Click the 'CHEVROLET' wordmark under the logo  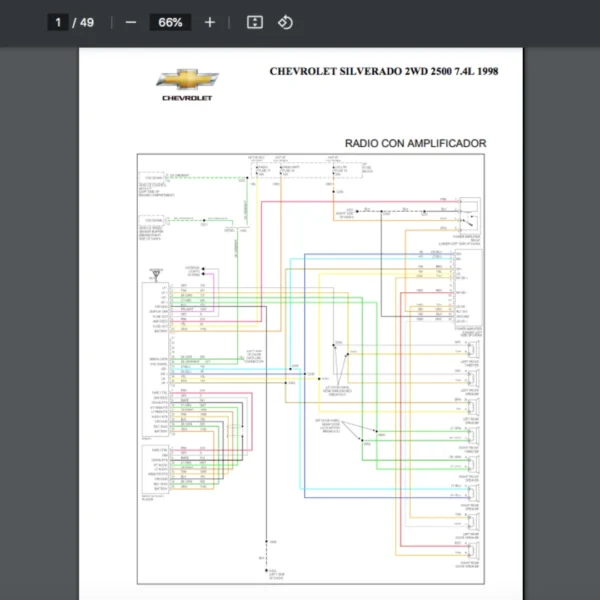(x=187, y=98)
